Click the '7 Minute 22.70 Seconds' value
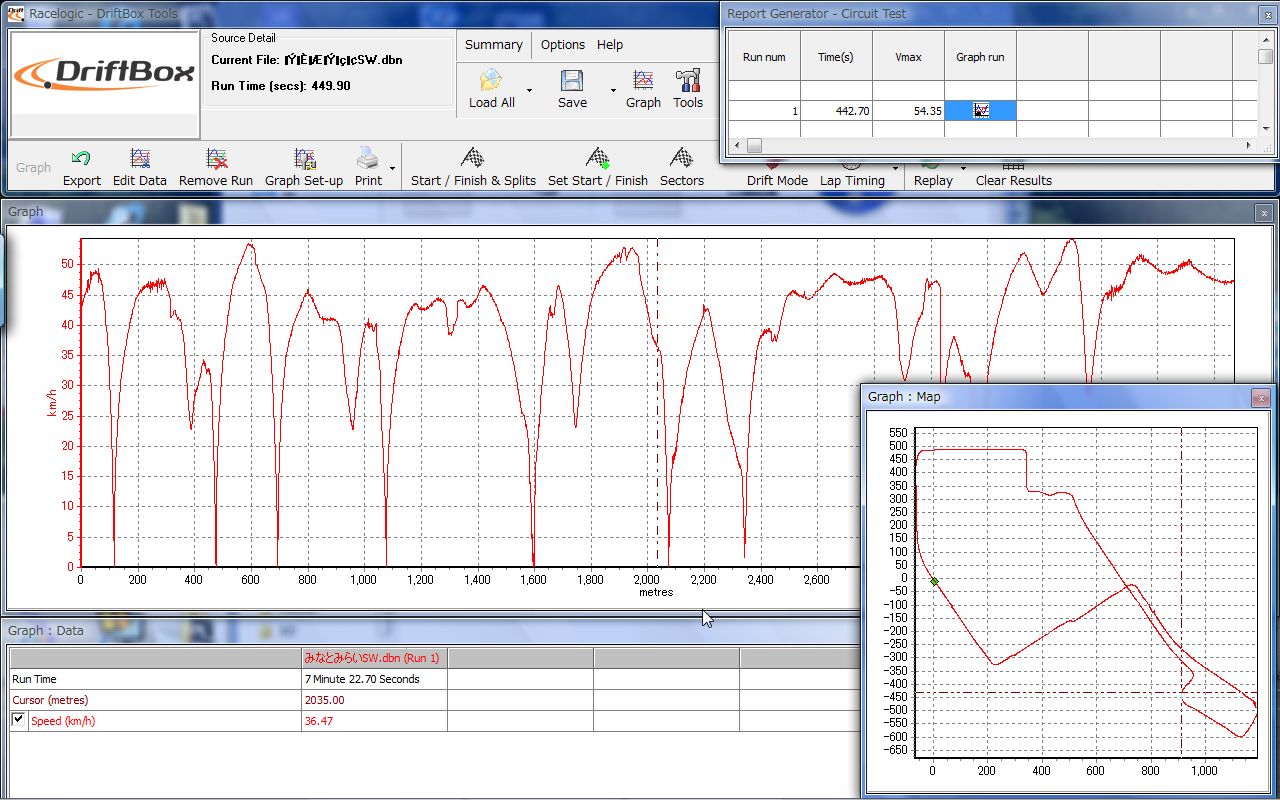 click(x=362, y=679)
